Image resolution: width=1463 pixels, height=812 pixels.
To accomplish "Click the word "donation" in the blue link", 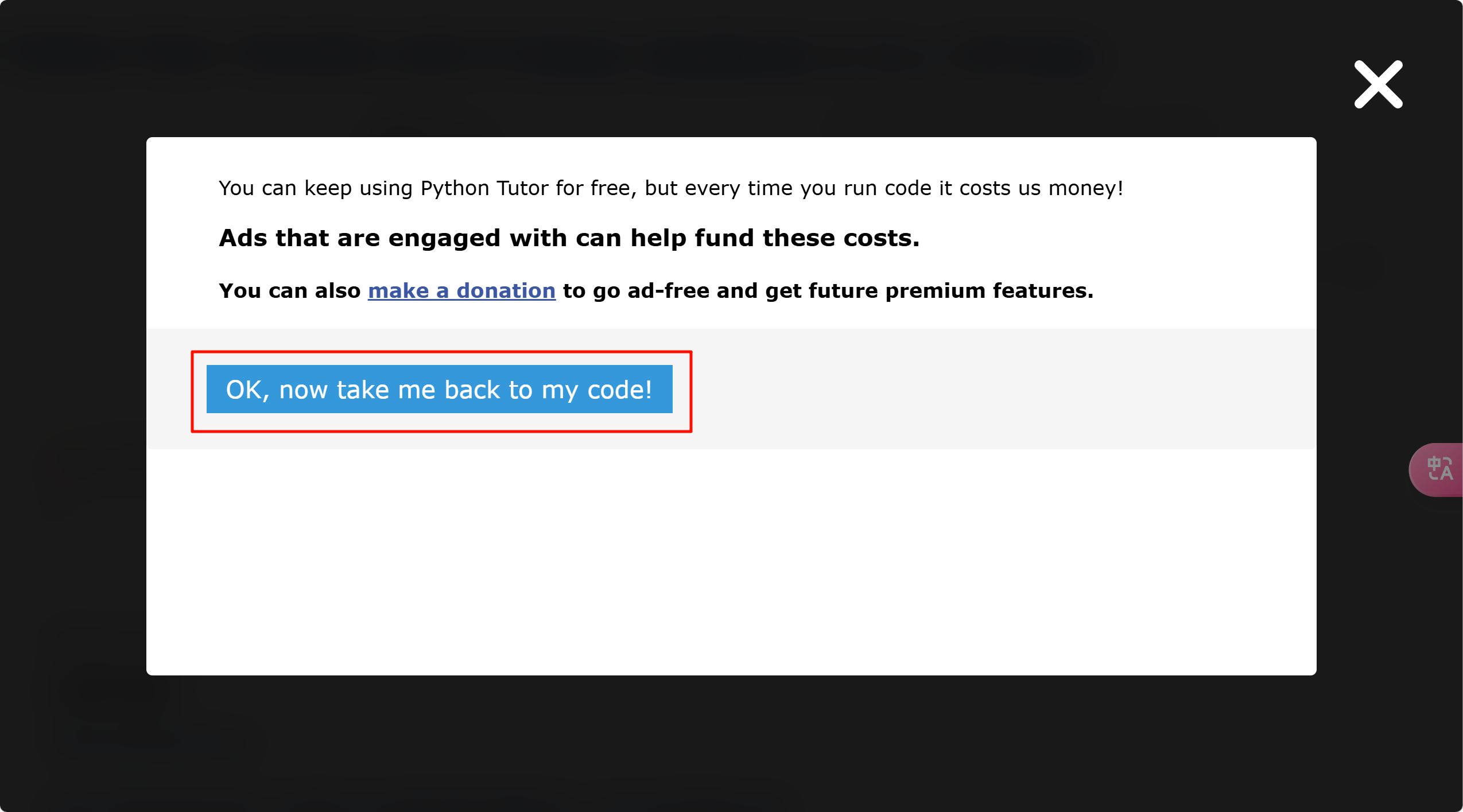I will [x=506, y=291].
